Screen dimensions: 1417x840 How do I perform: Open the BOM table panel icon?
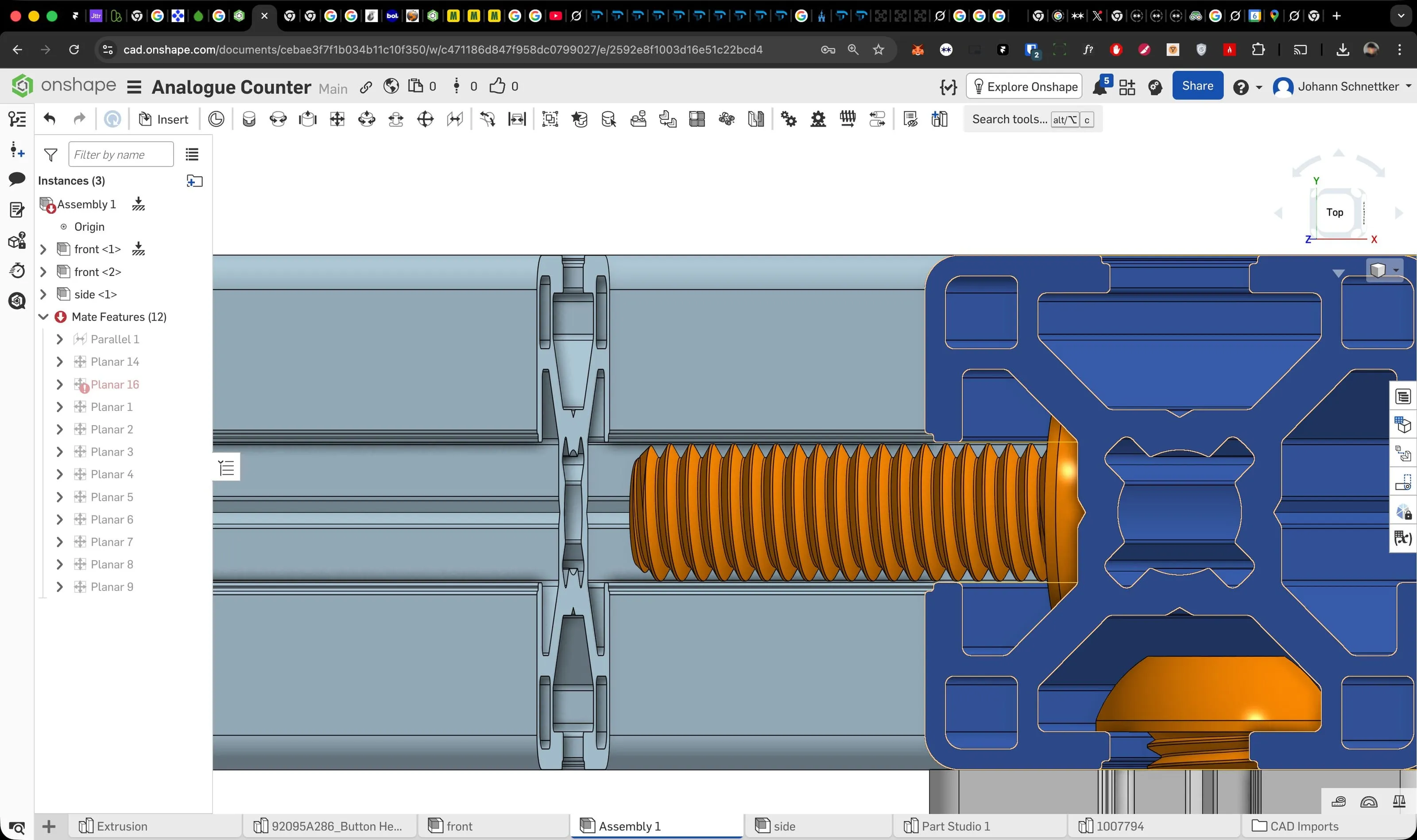point(1403,397)
